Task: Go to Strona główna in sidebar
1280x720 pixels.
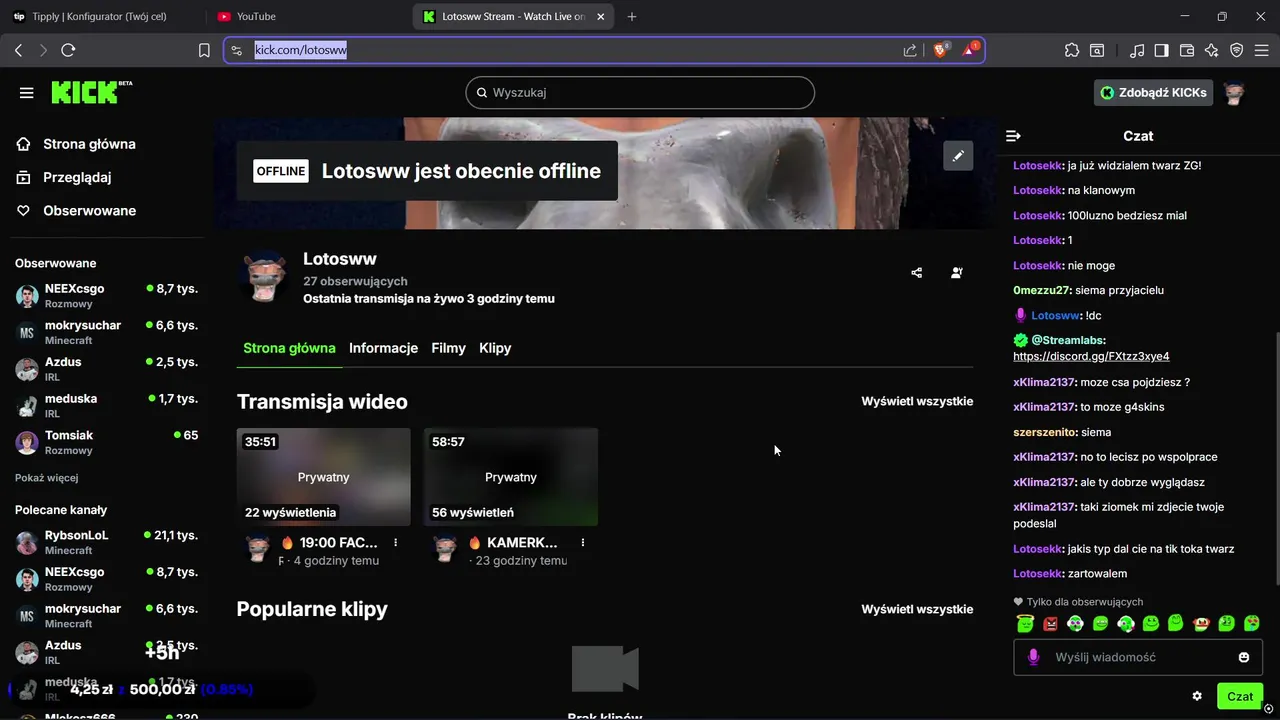Action: point(76,144)
